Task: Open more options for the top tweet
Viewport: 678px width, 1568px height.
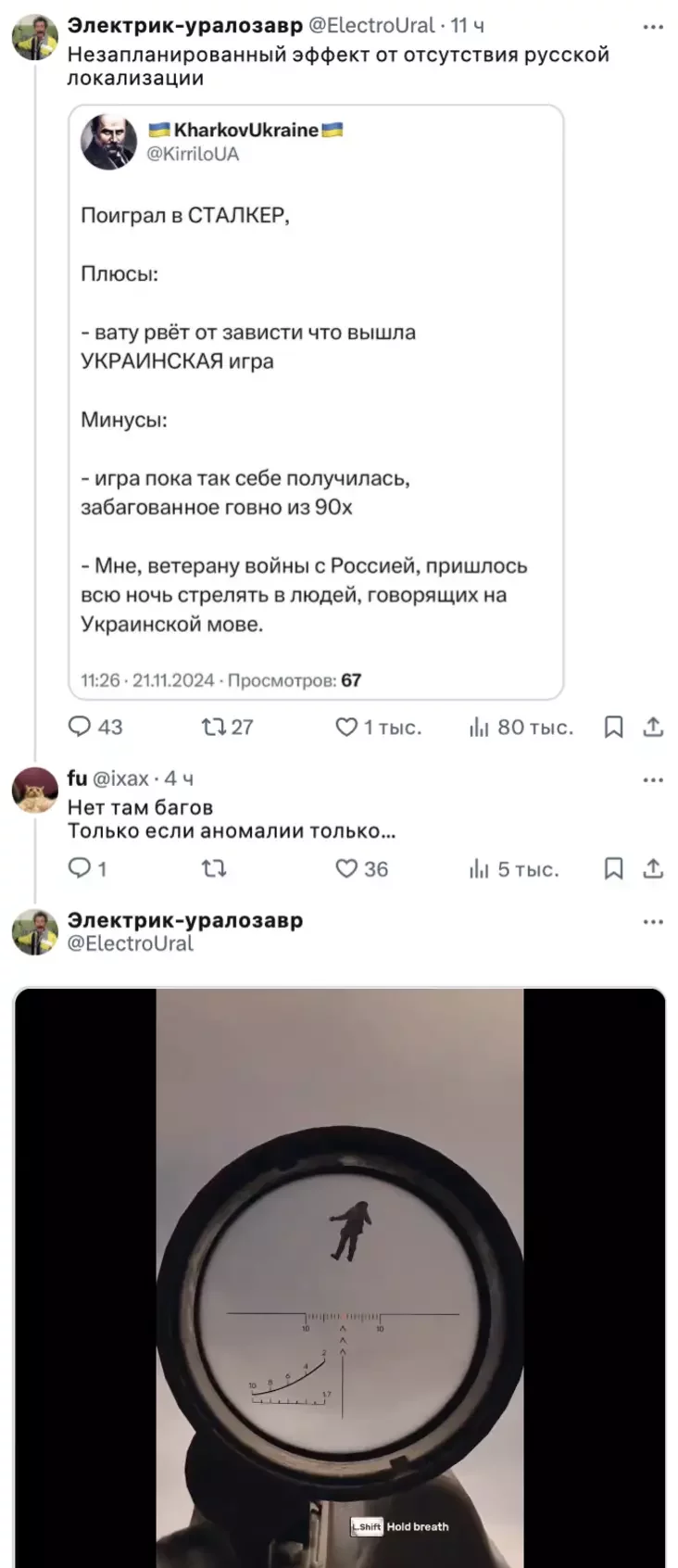Action: point(653,27)
